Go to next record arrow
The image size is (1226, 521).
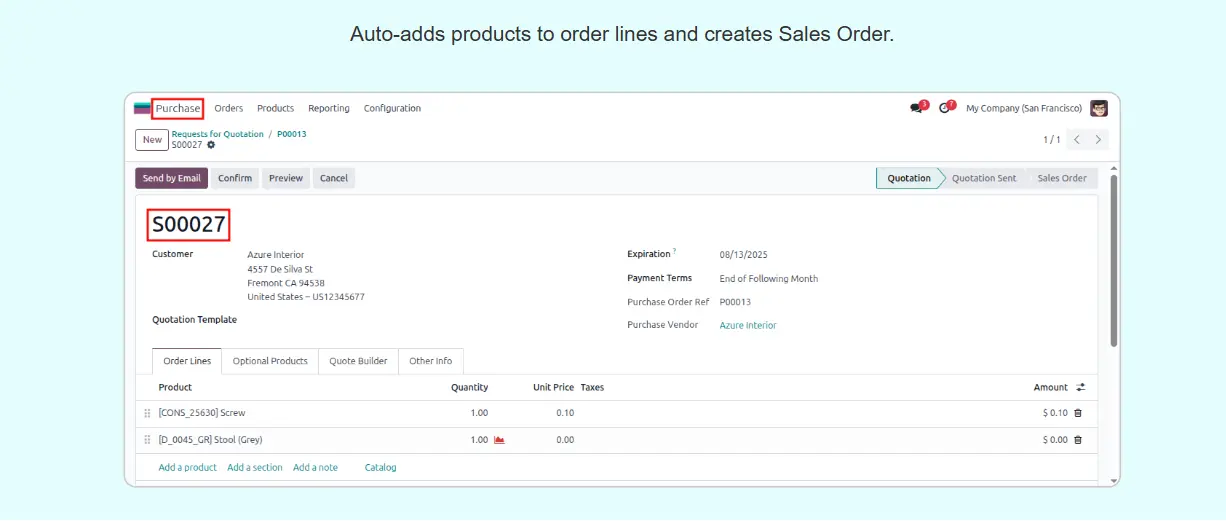[1098, 140]
